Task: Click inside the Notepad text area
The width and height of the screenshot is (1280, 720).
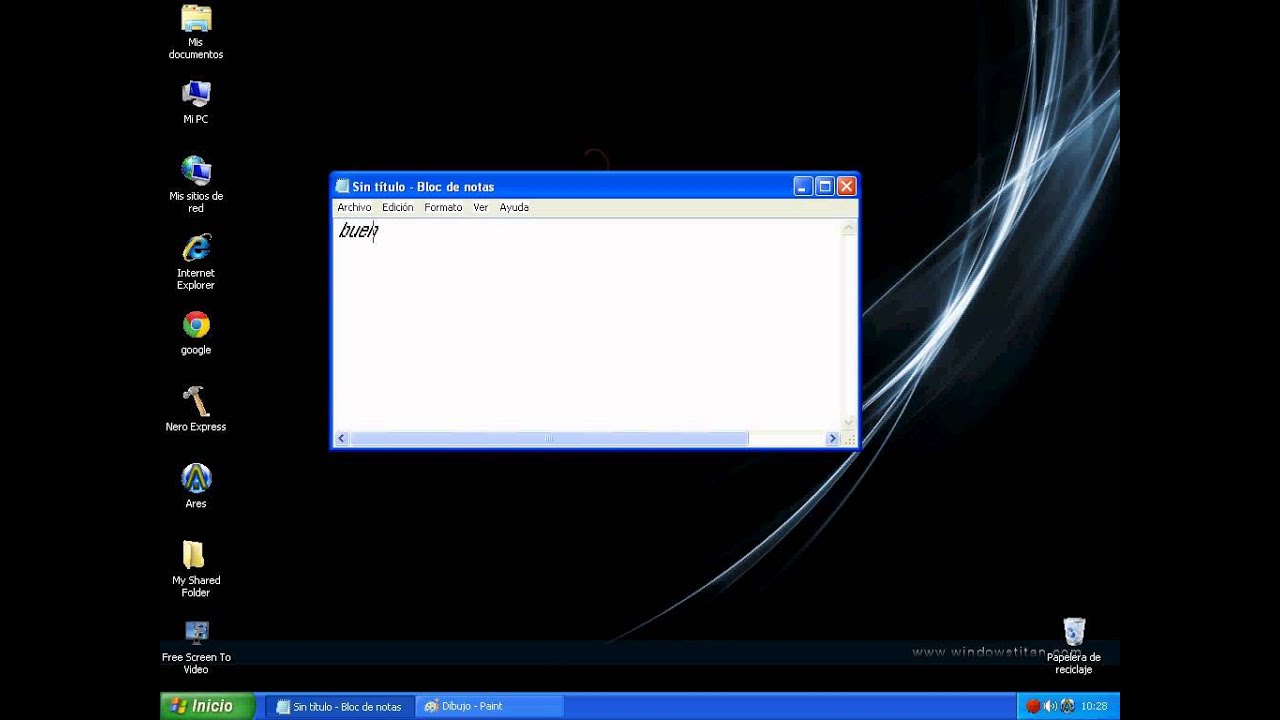Action: pos(587,325)
